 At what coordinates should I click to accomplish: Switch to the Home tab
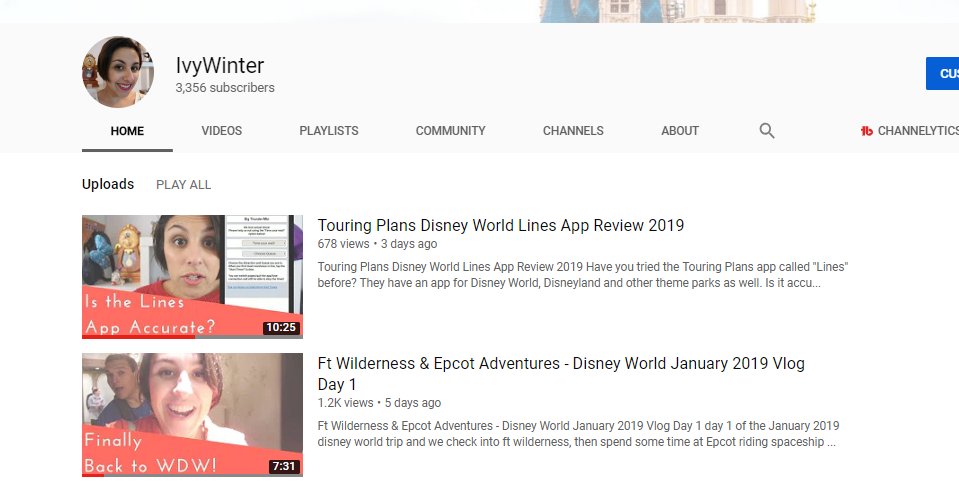pyautogui.click(x=127, y=131)
